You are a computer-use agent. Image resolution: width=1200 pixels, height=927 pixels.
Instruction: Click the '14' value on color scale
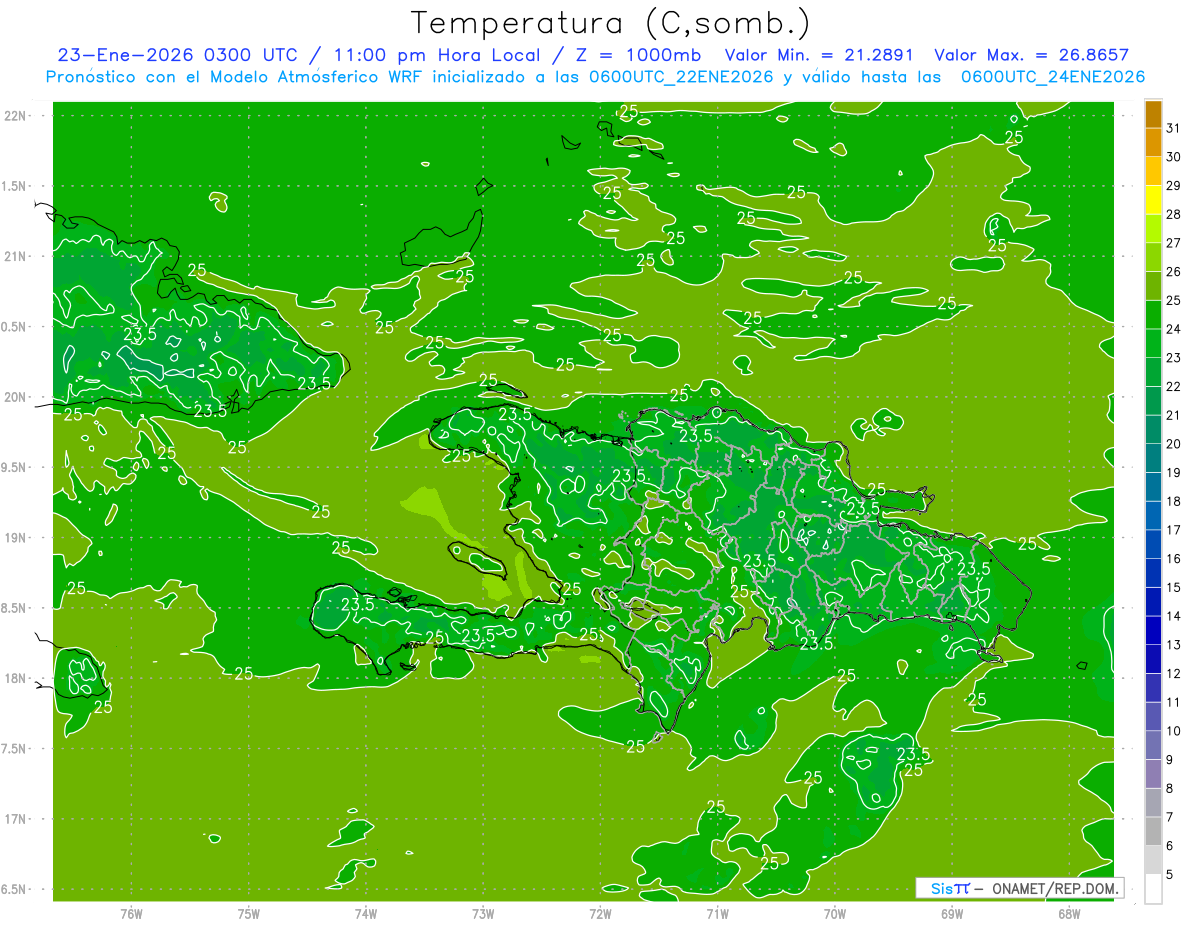coord(1174,616)
